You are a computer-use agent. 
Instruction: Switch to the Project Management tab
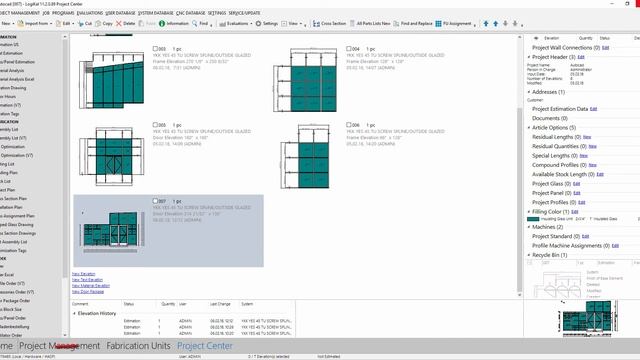[60, 346]
